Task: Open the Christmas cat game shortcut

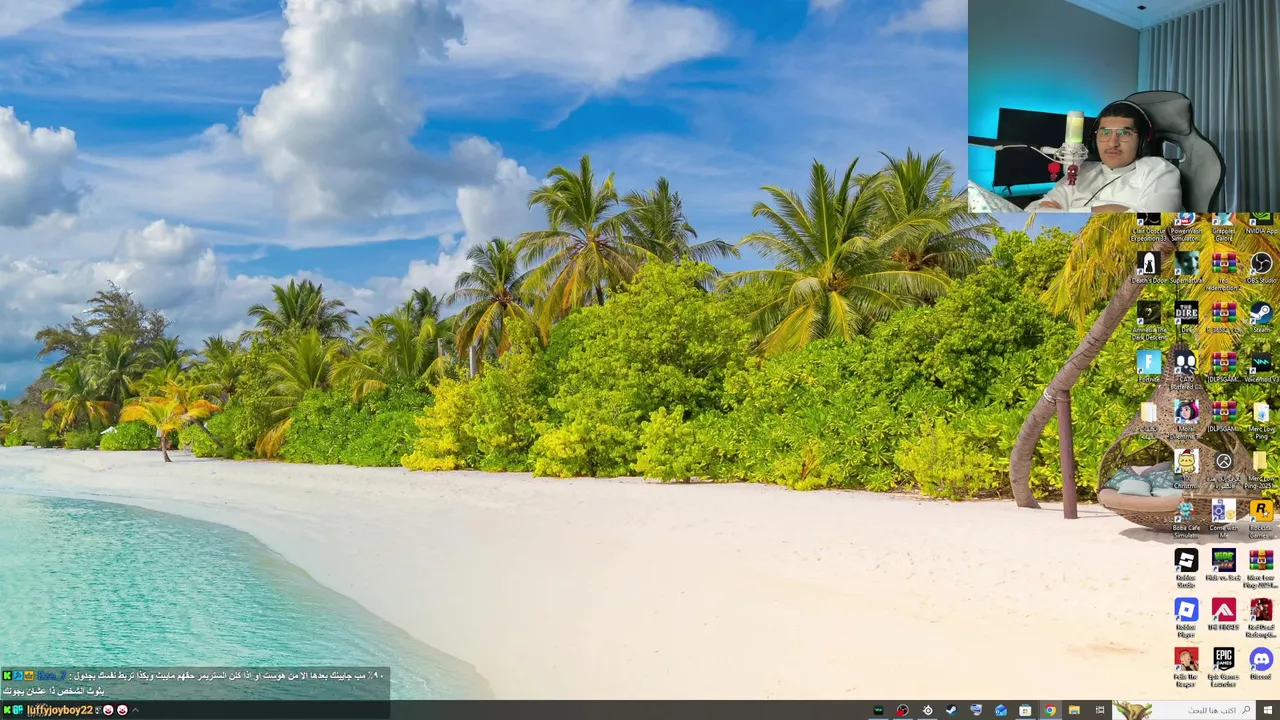Action: [1186, 468]
